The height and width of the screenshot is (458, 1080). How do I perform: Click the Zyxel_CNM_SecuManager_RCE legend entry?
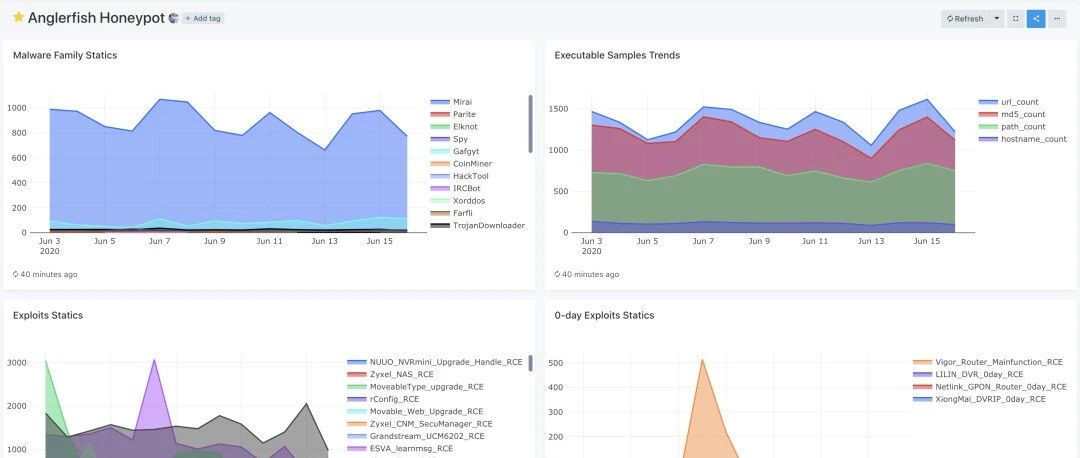(420, 424)
